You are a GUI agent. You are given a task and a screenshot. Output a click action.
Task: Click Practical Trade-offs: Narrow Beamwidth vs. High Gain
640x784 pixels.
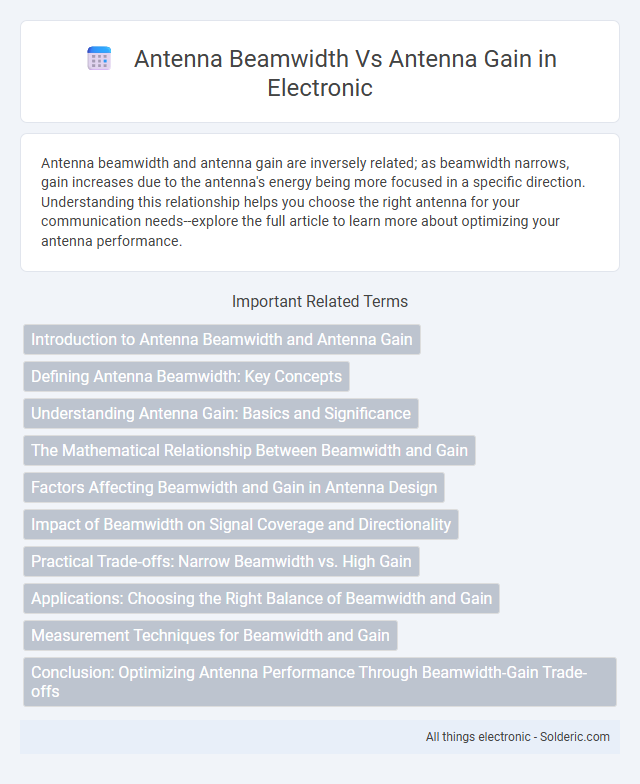[x=221, y=562]
